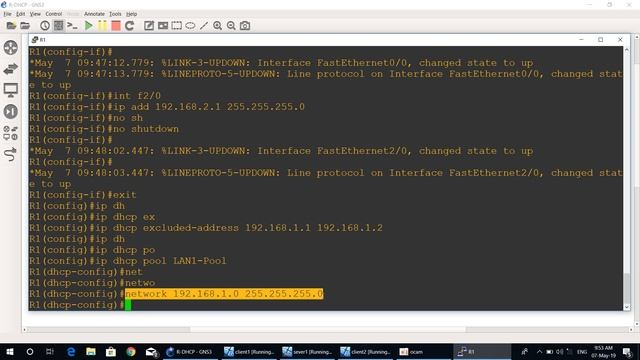The height and width of the screenshot is (360, 640).
Task: Click the 'int f2/0' command line
Action: point(95,96)
